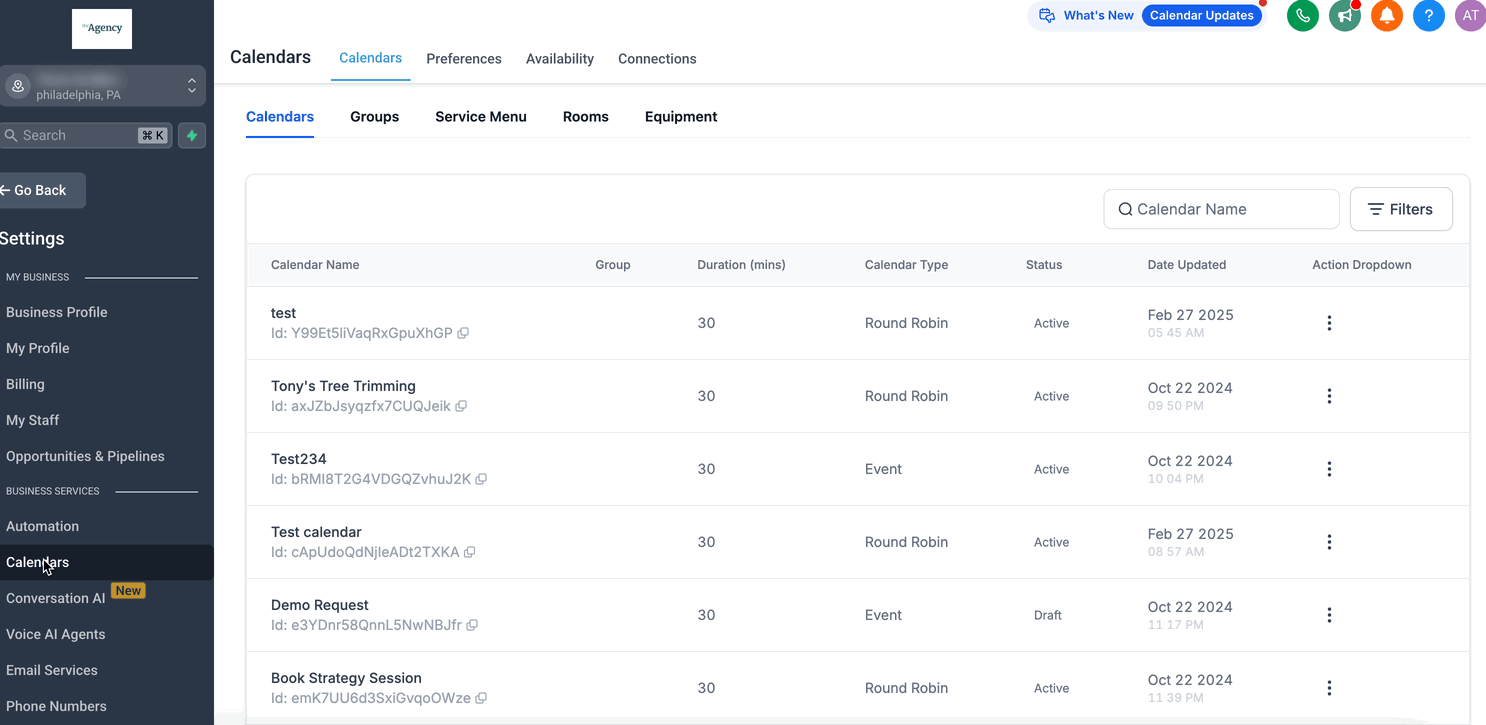Copy the Test234 calendar ID
The image size is (1486, 725).
pyautogui.click(x=481, y=479)
